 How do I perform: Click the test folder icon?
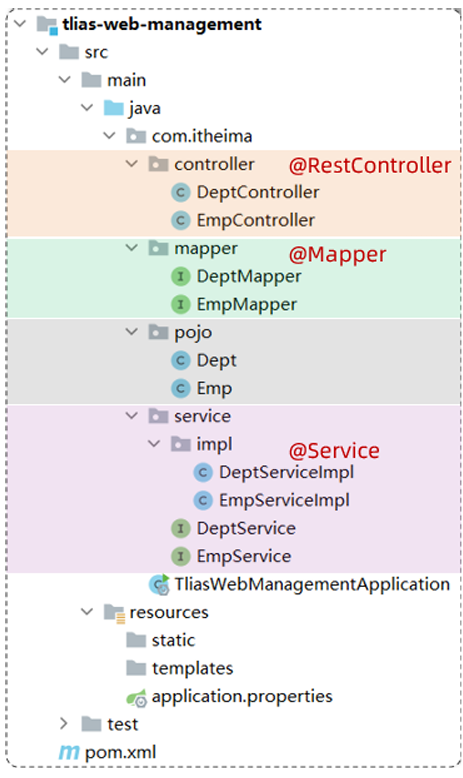coord(91,724)
